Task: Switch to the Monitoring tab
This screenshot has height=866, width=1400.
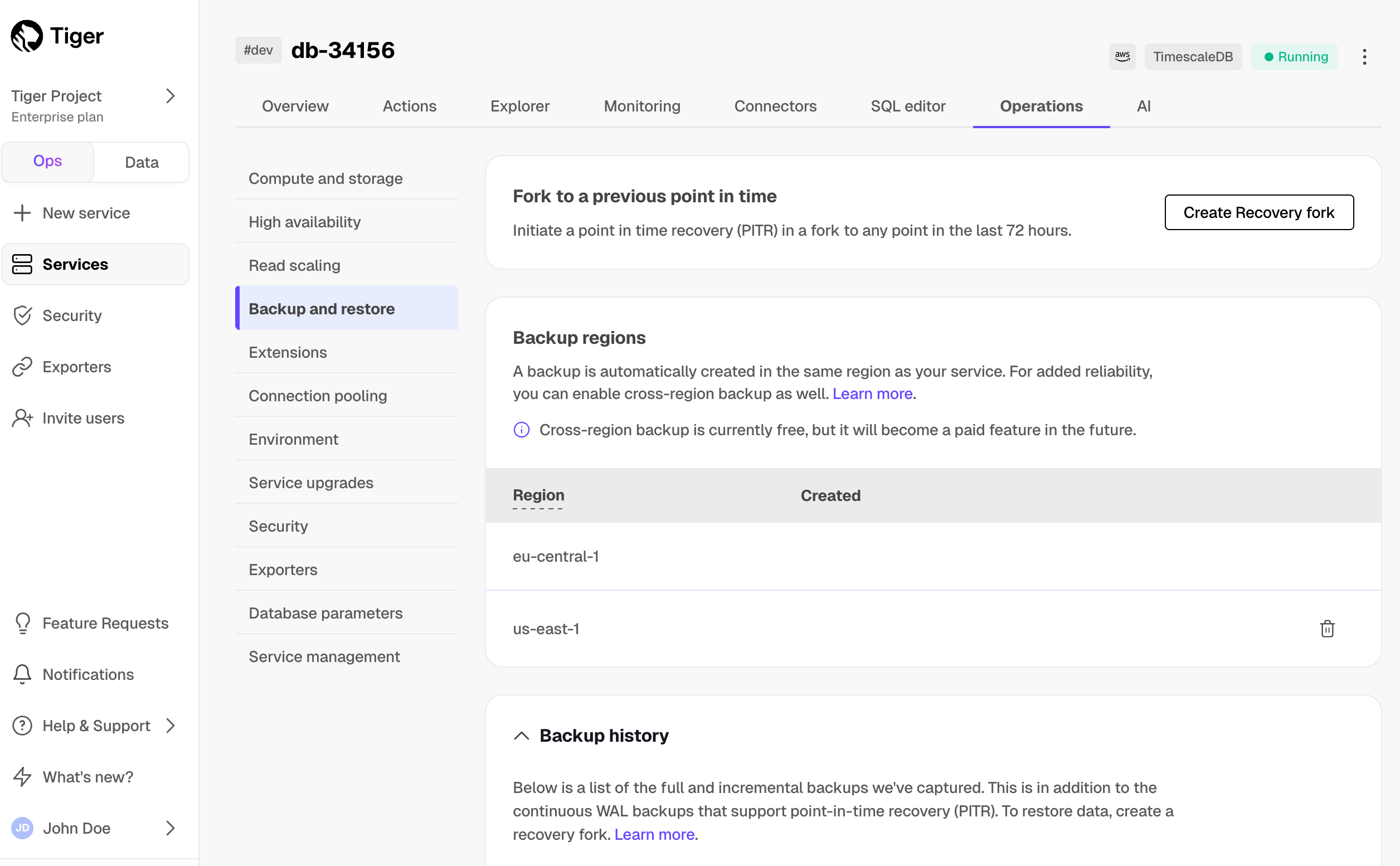Action: (641, 106)
